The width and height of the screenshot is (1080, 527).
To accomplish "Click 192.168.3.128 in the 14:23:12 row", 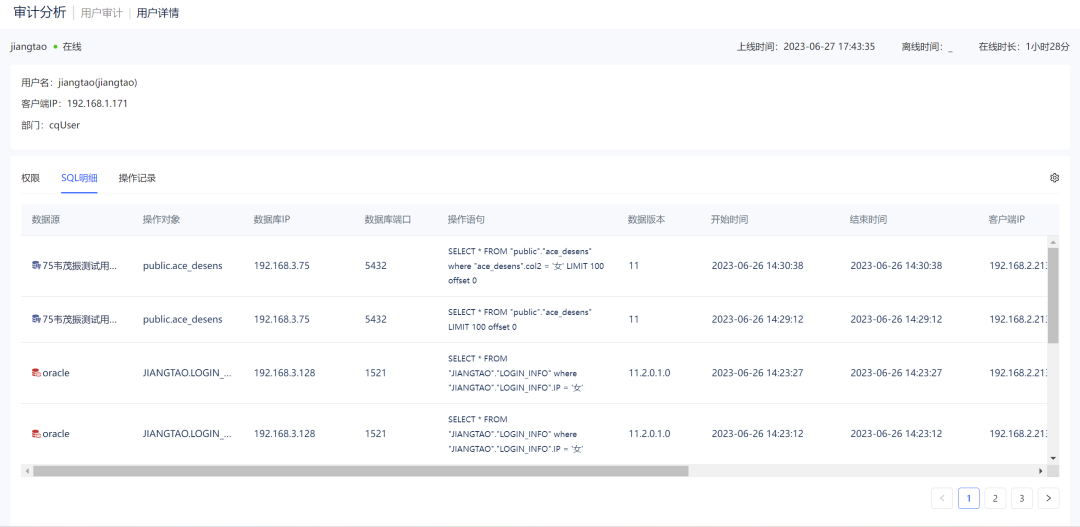I will [x=284, y=434].
